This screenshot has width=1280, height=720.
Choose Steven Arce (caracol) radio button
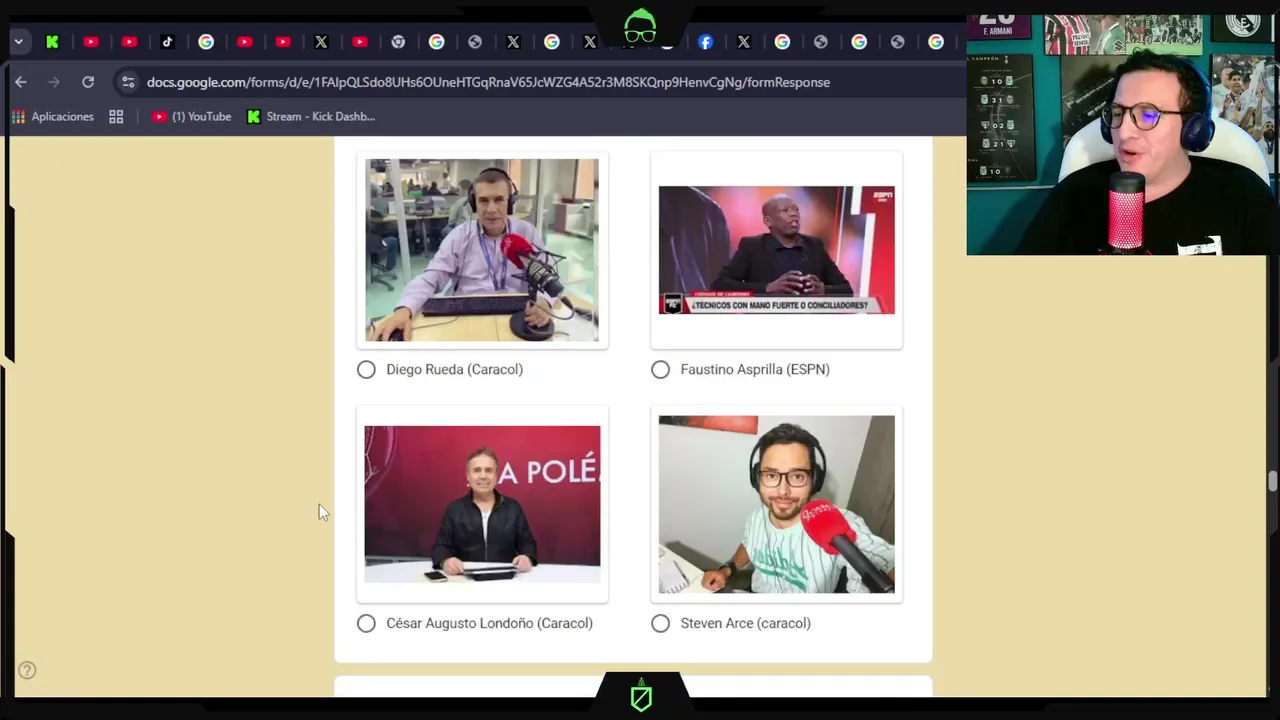point(660,624)
